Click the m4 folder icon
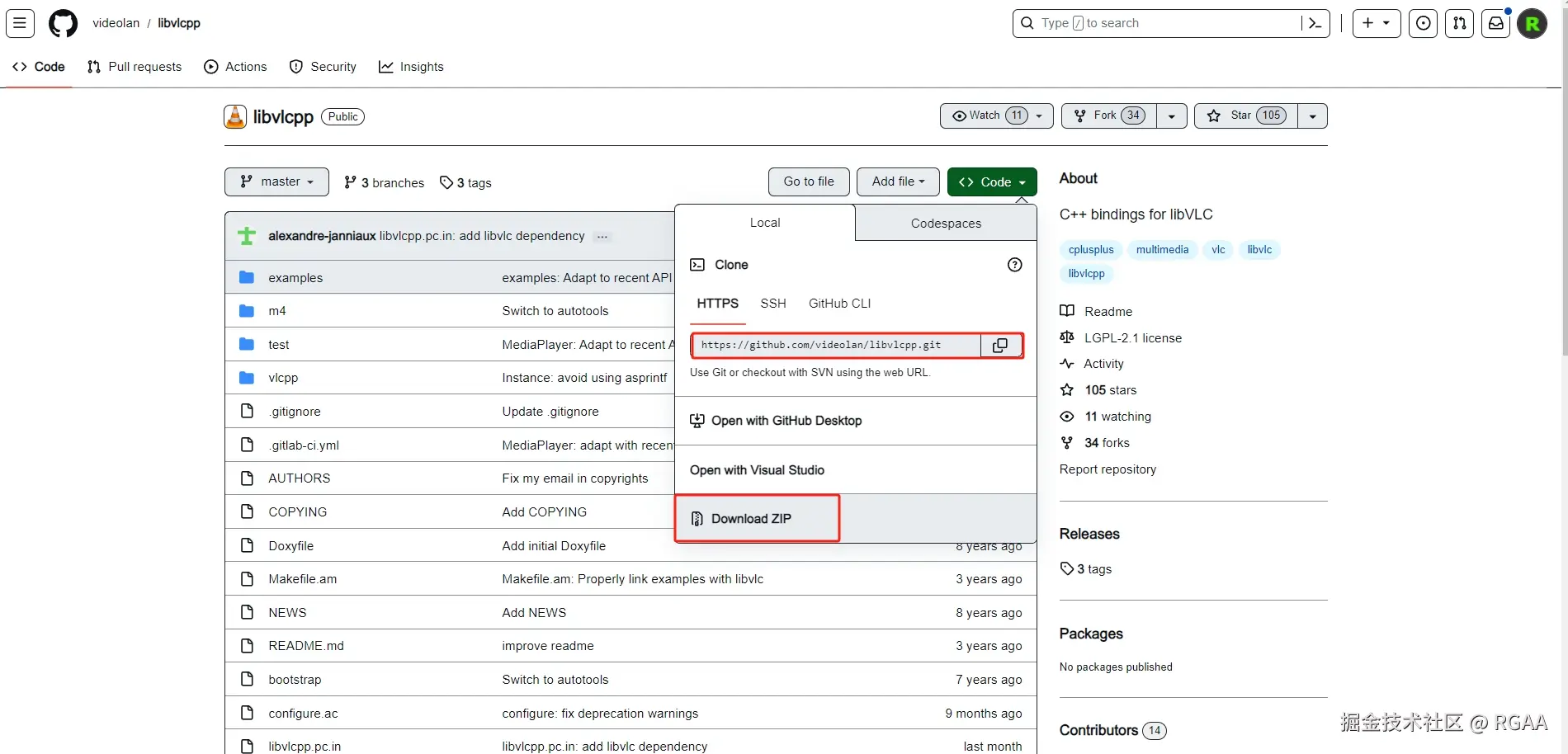The image size is (1568, 754). coord(247,311)
